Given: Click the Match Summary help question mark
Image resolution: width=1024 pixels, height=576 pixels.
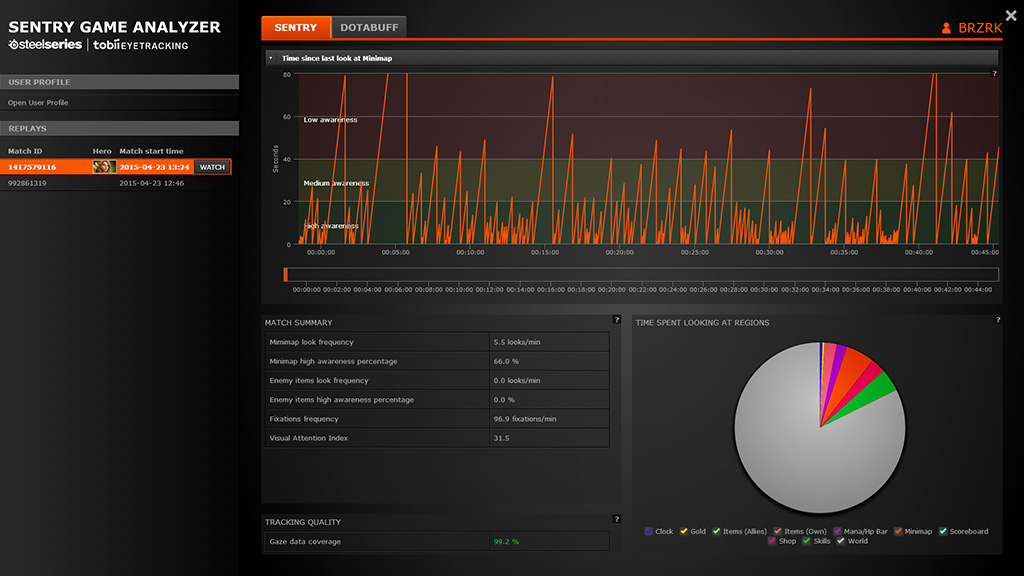Looking at the screenshot, I should point(616,320).
